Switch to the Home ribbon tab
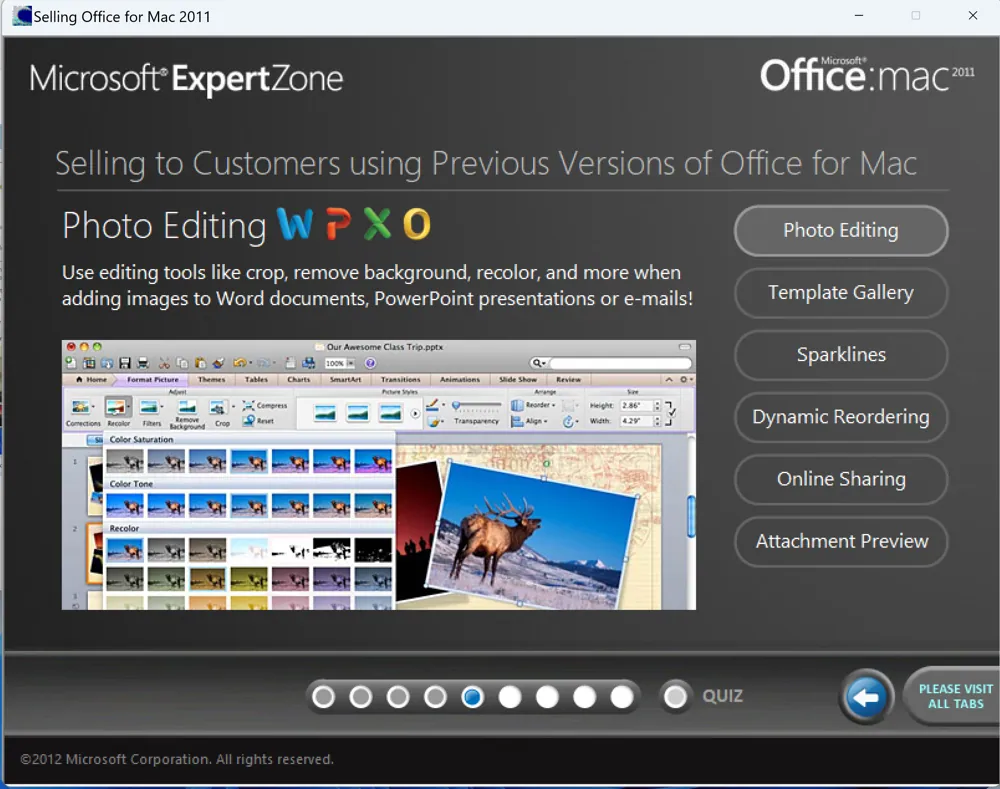This screenshot has height=789, width=1000. [x=91, y=380]
